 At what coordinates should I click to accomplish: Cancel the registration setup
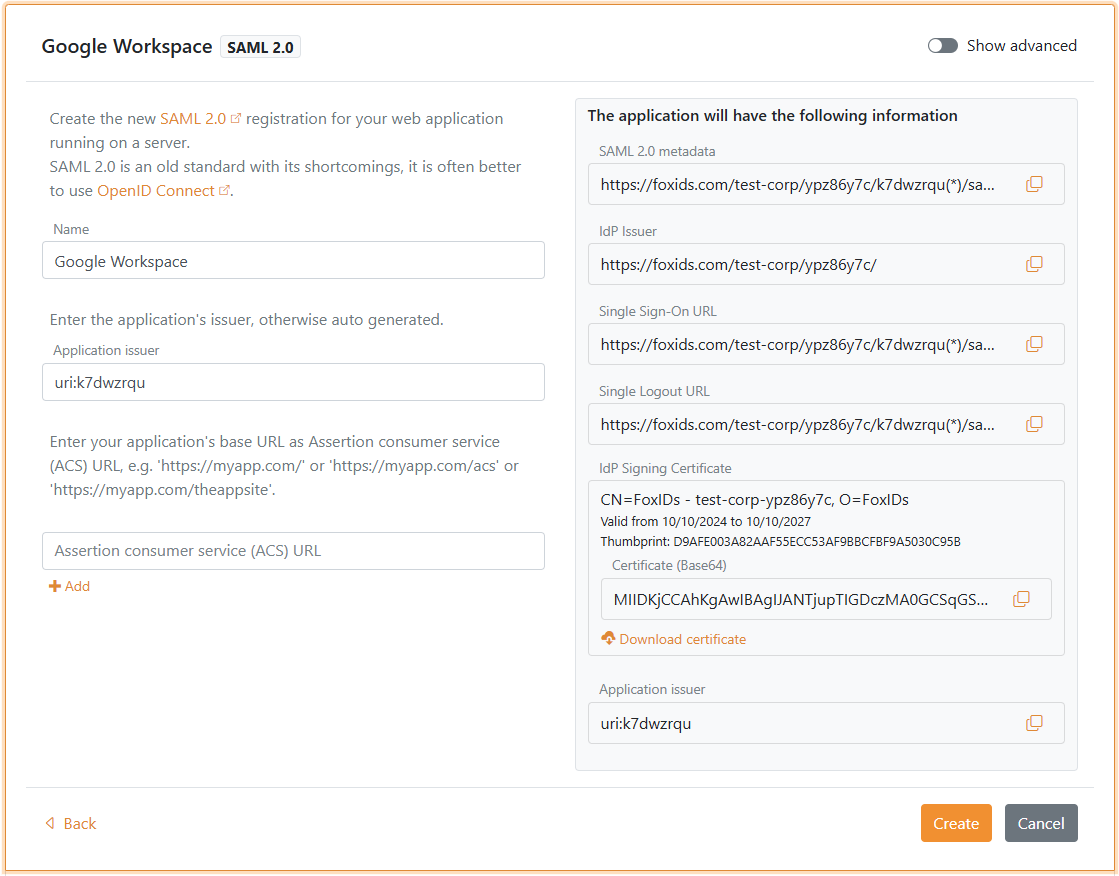[x=1041, y=823]
